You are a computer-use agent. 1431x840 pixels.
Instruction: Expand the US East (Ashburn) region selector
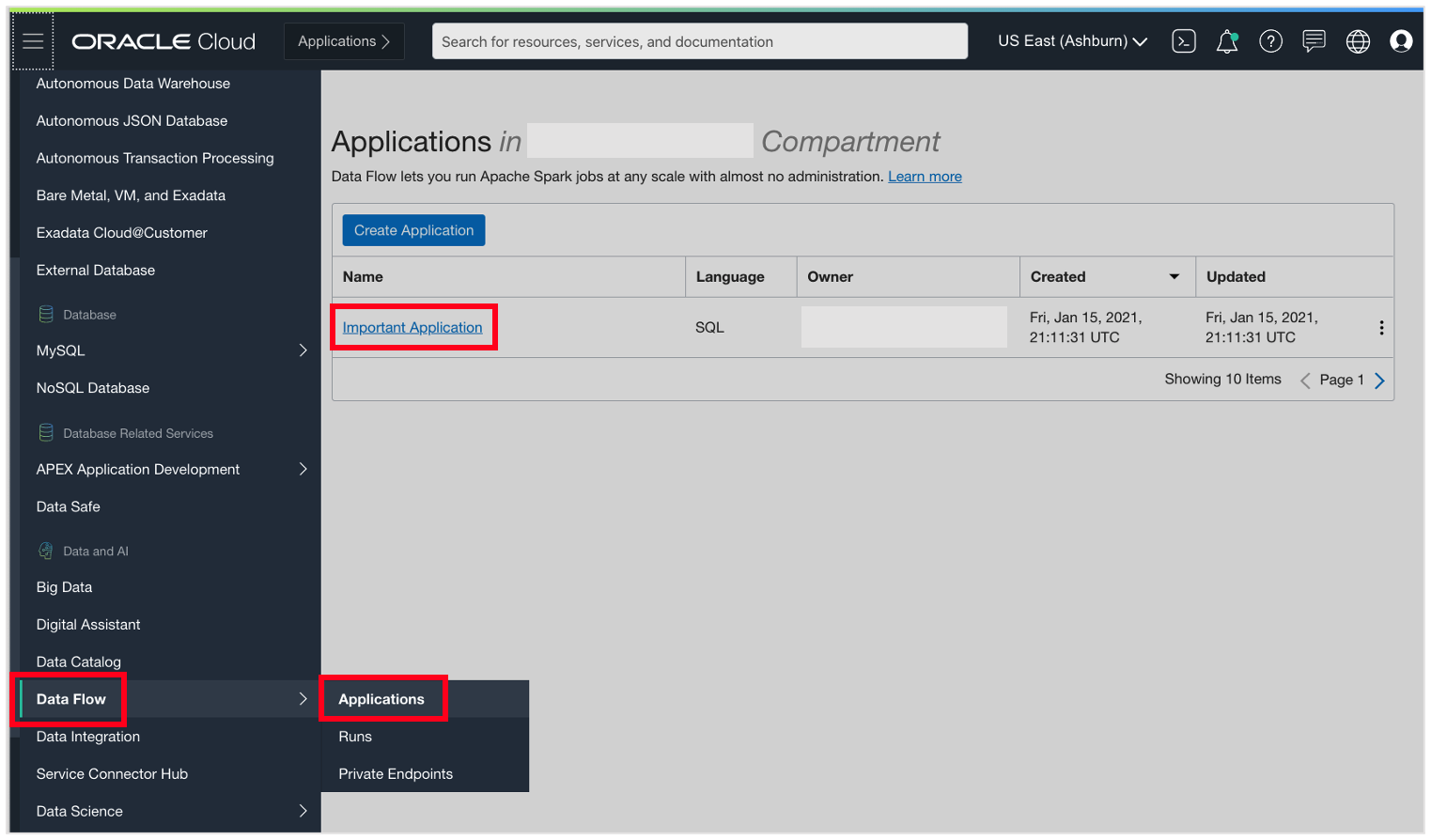pos(1072,41)
